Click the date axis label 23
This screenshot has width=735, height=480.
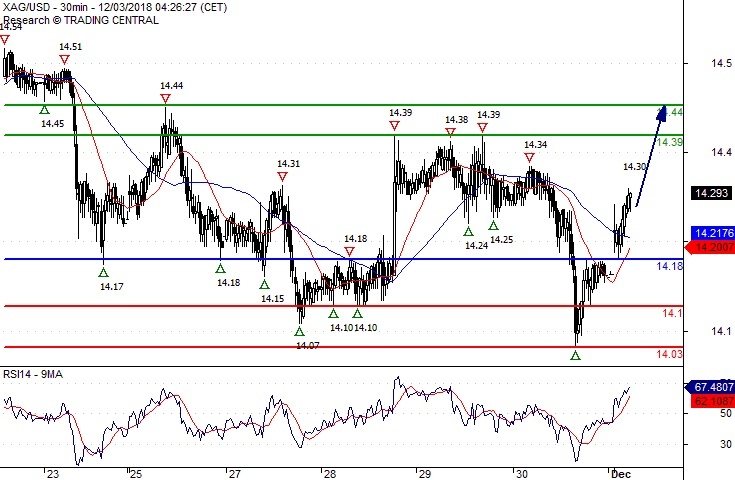[x=53, y=474]
